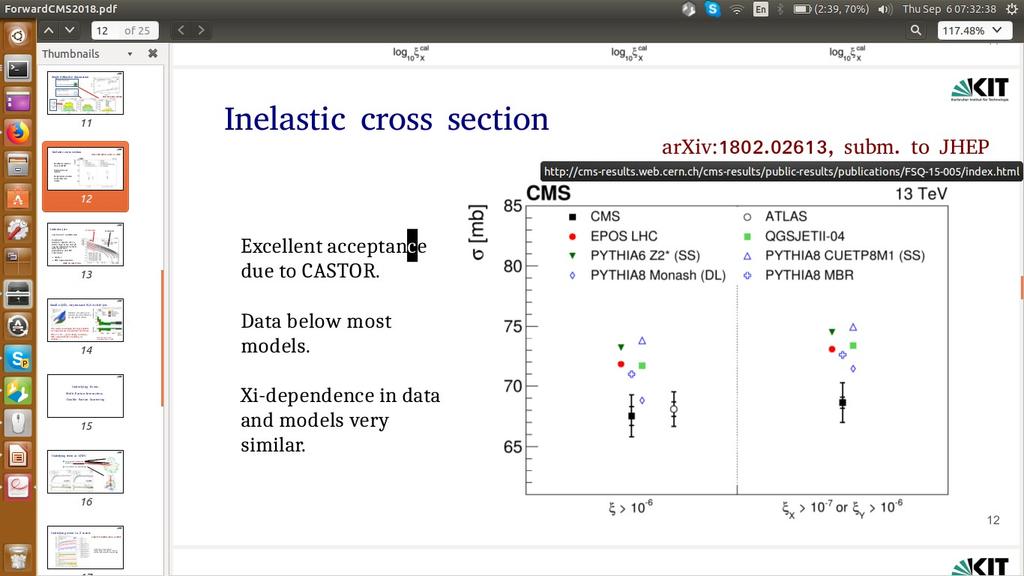The height and width of the screenshot is (576, 1024).
Task: Open the sound volume indicator
Action: (885, 9)
